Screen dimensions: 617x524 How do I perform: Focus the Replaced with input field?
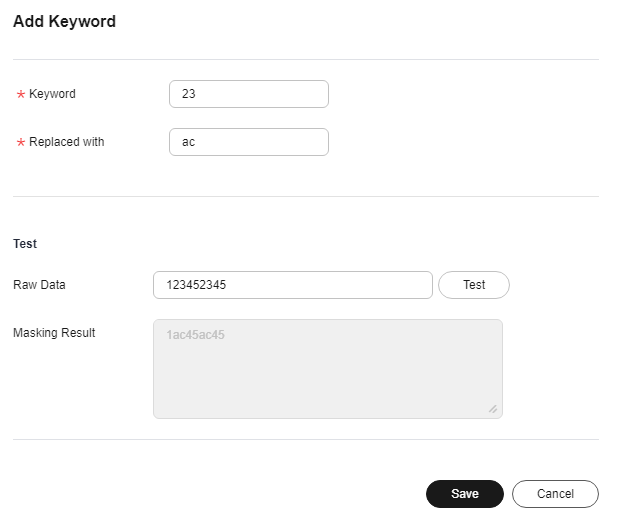click(x=249, y=142)
